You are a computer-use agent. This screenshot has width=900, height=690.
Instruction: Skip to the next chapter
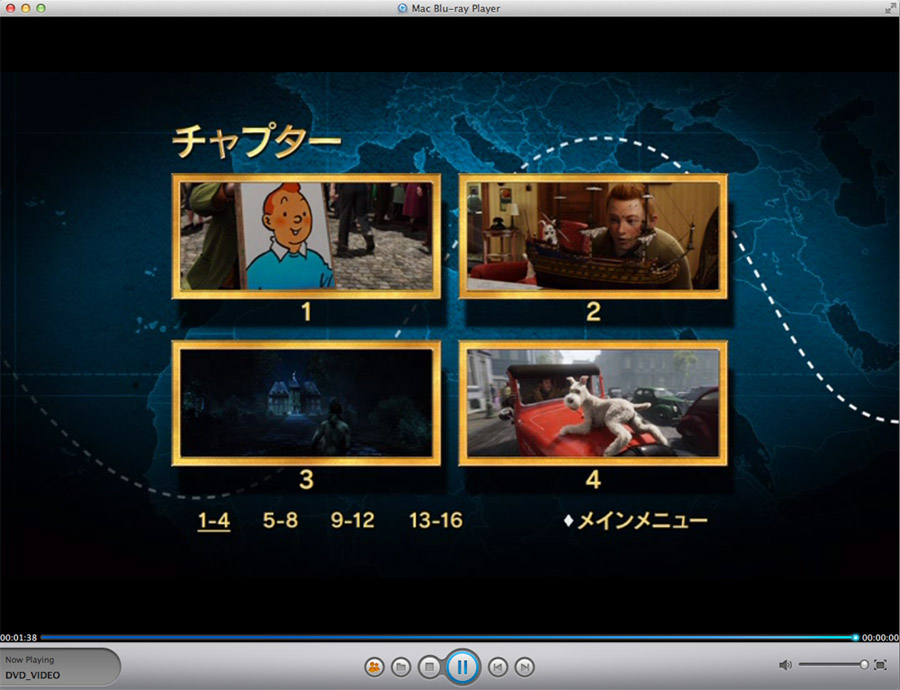tap(524, 666)
